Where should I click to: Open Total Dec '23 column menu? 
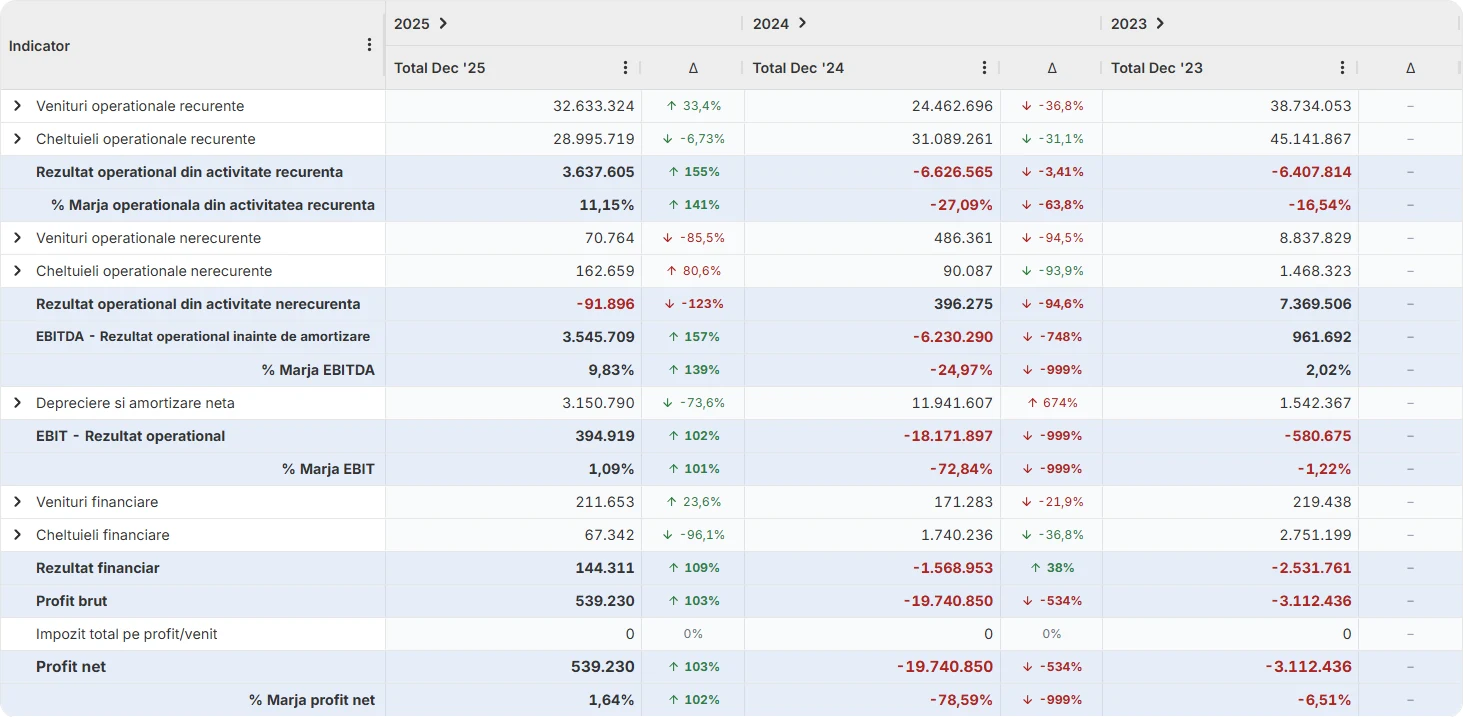(1343, 68)
